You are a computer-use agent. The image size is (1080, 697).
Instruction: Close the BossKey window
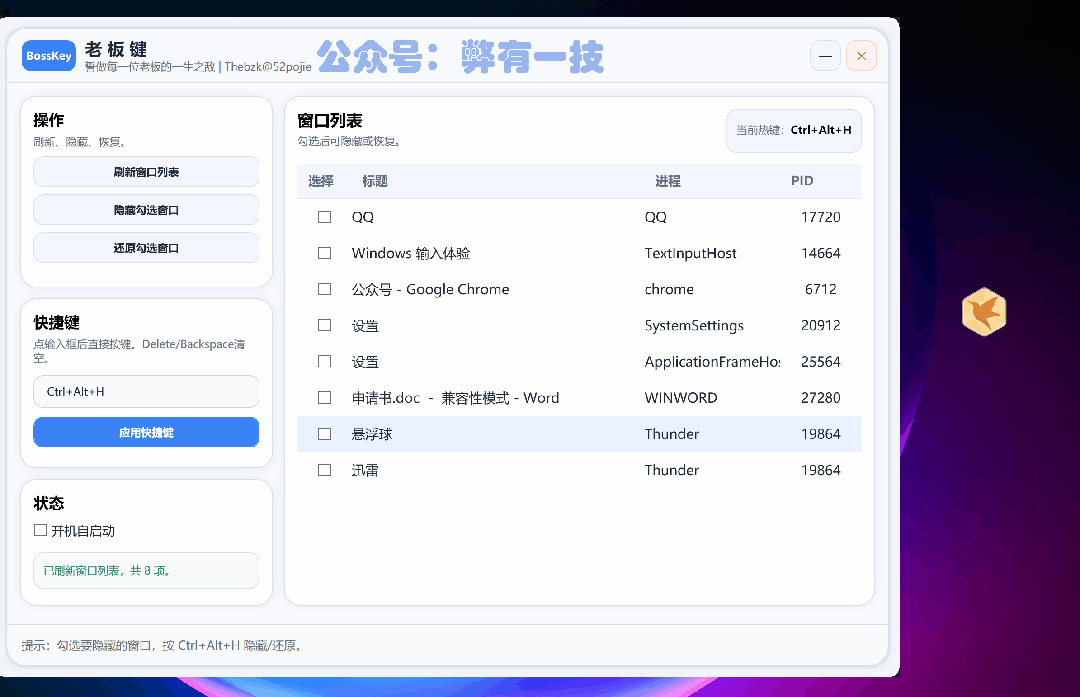[x=861, y=56]
